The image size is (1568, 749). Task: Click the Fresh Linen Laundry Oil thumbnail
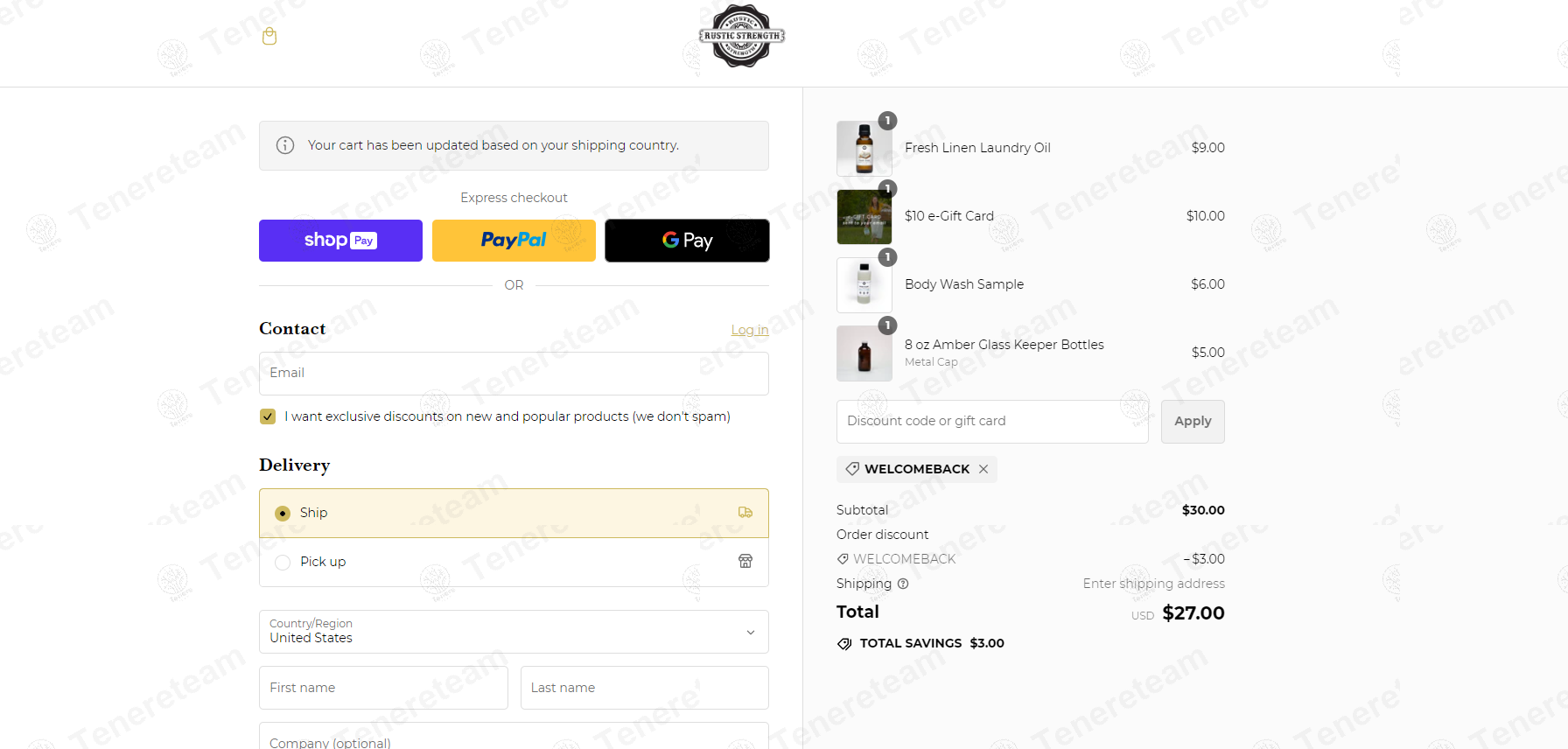point(864,149)
